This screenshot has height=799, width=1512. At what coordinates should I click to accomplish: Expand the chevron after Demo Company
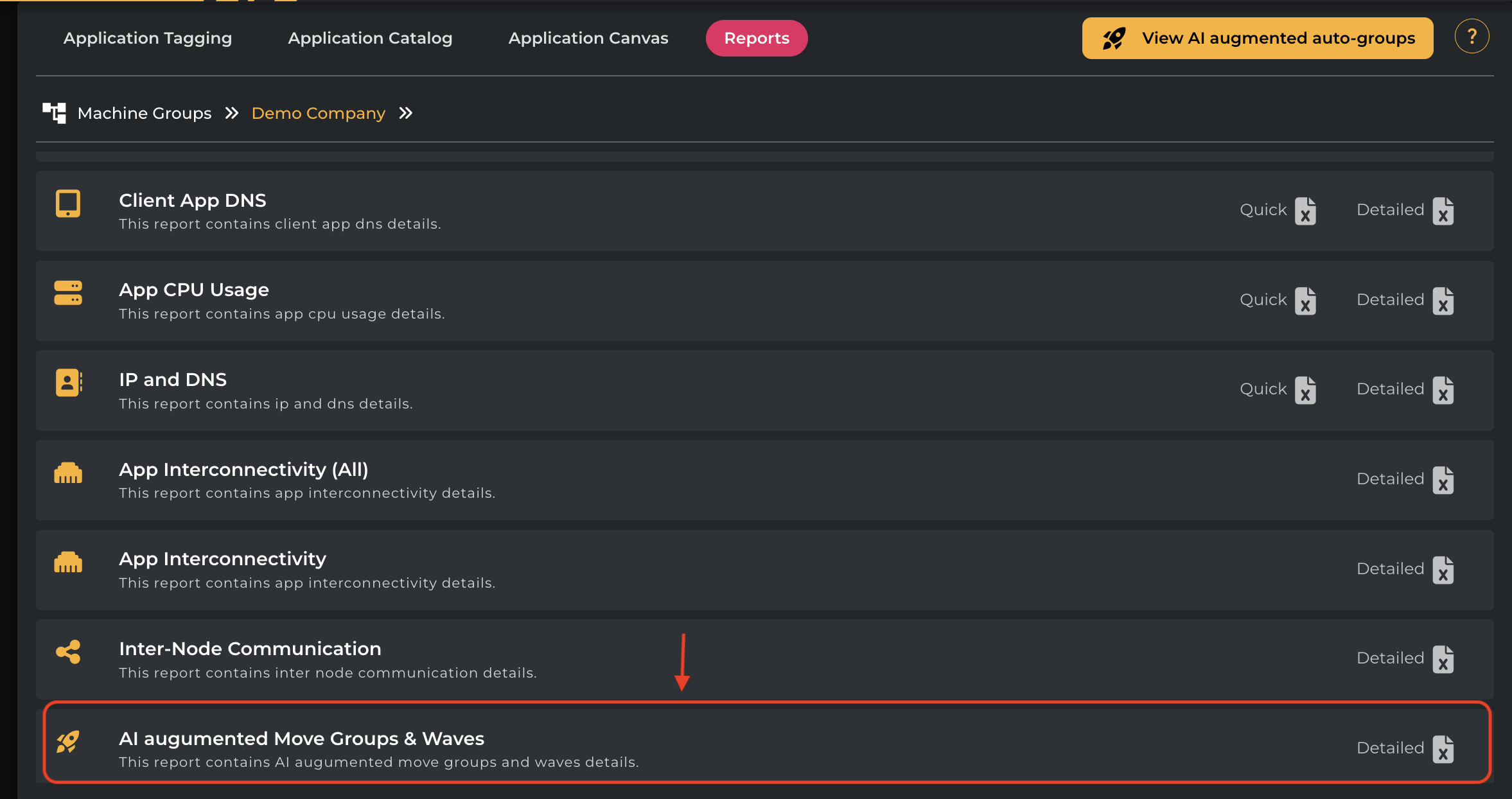tap(405, 113)
